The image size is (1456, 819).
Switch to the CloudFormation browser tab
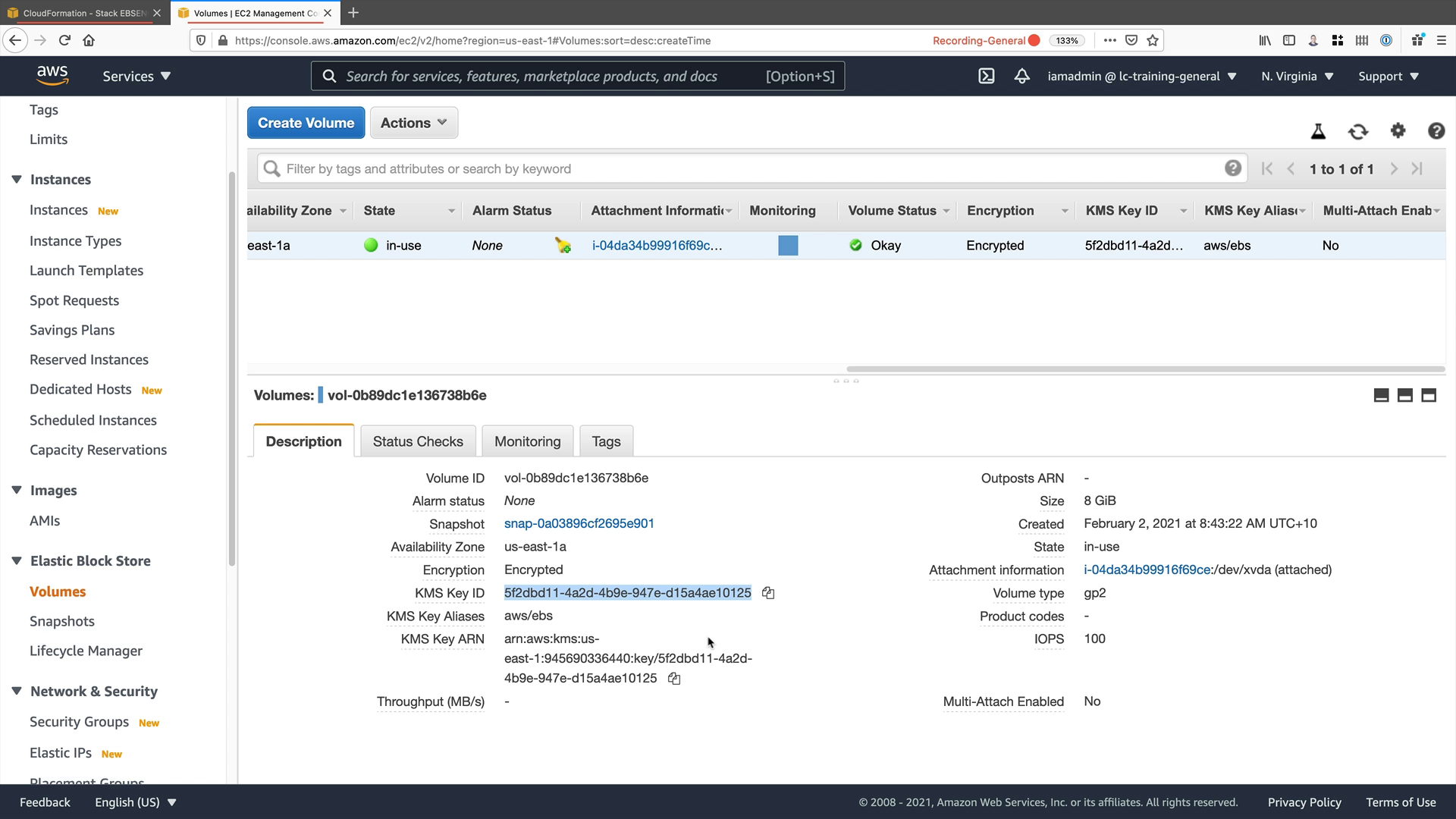(x=83, y=13)
